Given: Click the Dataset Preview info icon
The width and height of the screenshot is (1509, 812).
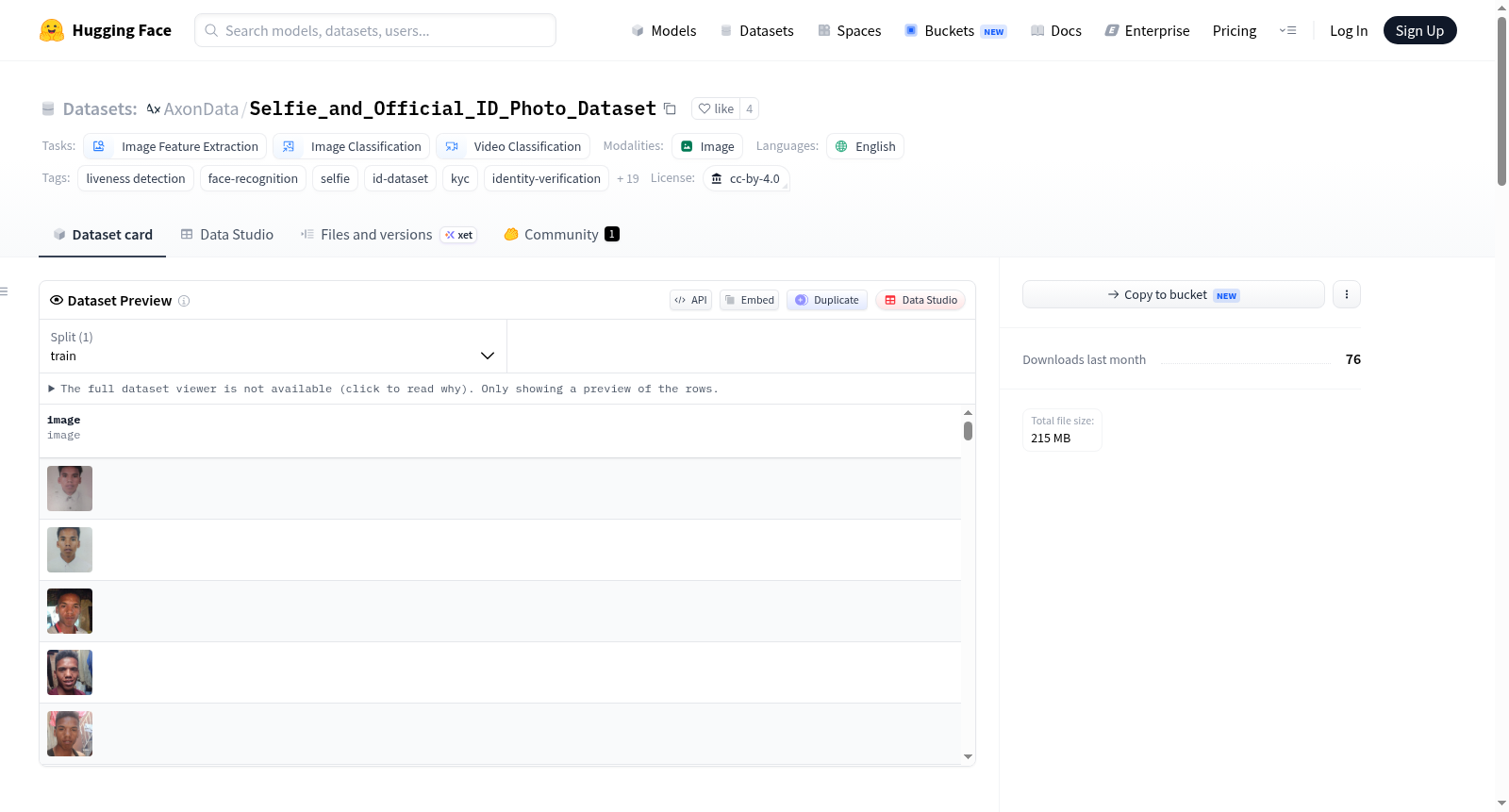Looking at the screenshot, I should coord(184,301).
